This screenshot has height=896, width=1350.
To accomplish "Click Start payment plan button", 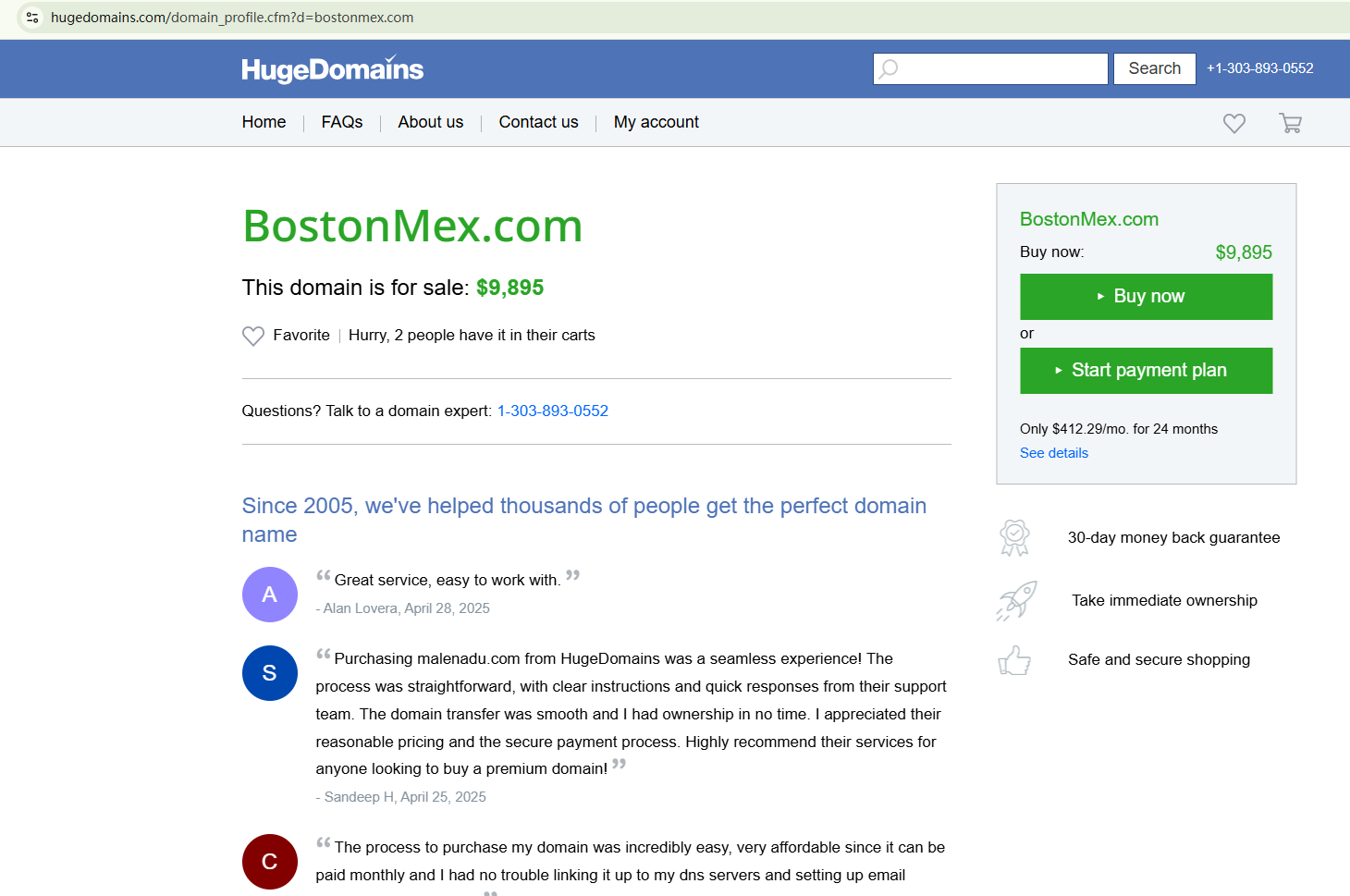I will pyautogui.click(x=1146, y=371).
